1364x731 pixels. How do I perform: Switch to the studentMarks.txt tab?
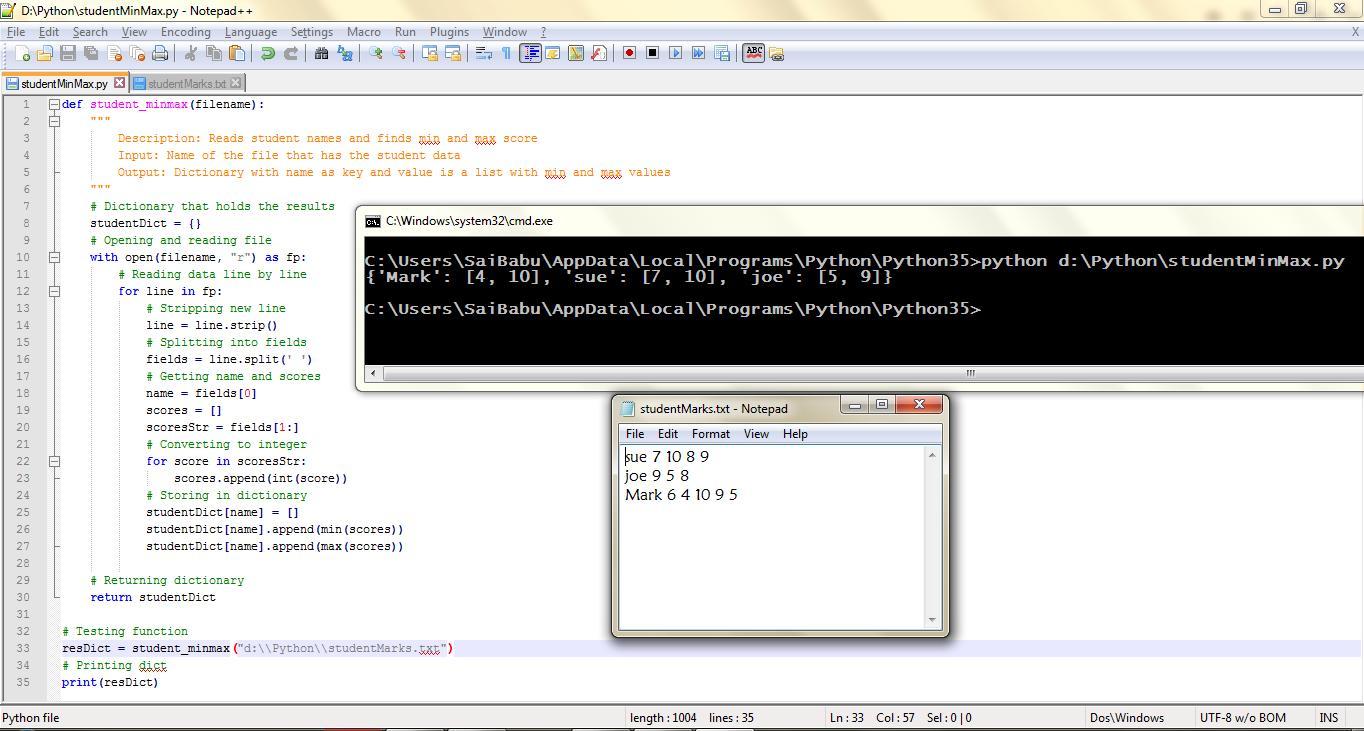point(186,84)
